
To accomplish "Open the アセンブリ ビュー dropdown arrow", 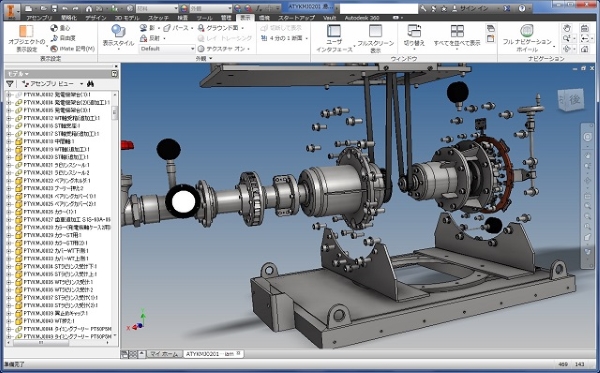I will pyautogui.click(x=82, y=84).
